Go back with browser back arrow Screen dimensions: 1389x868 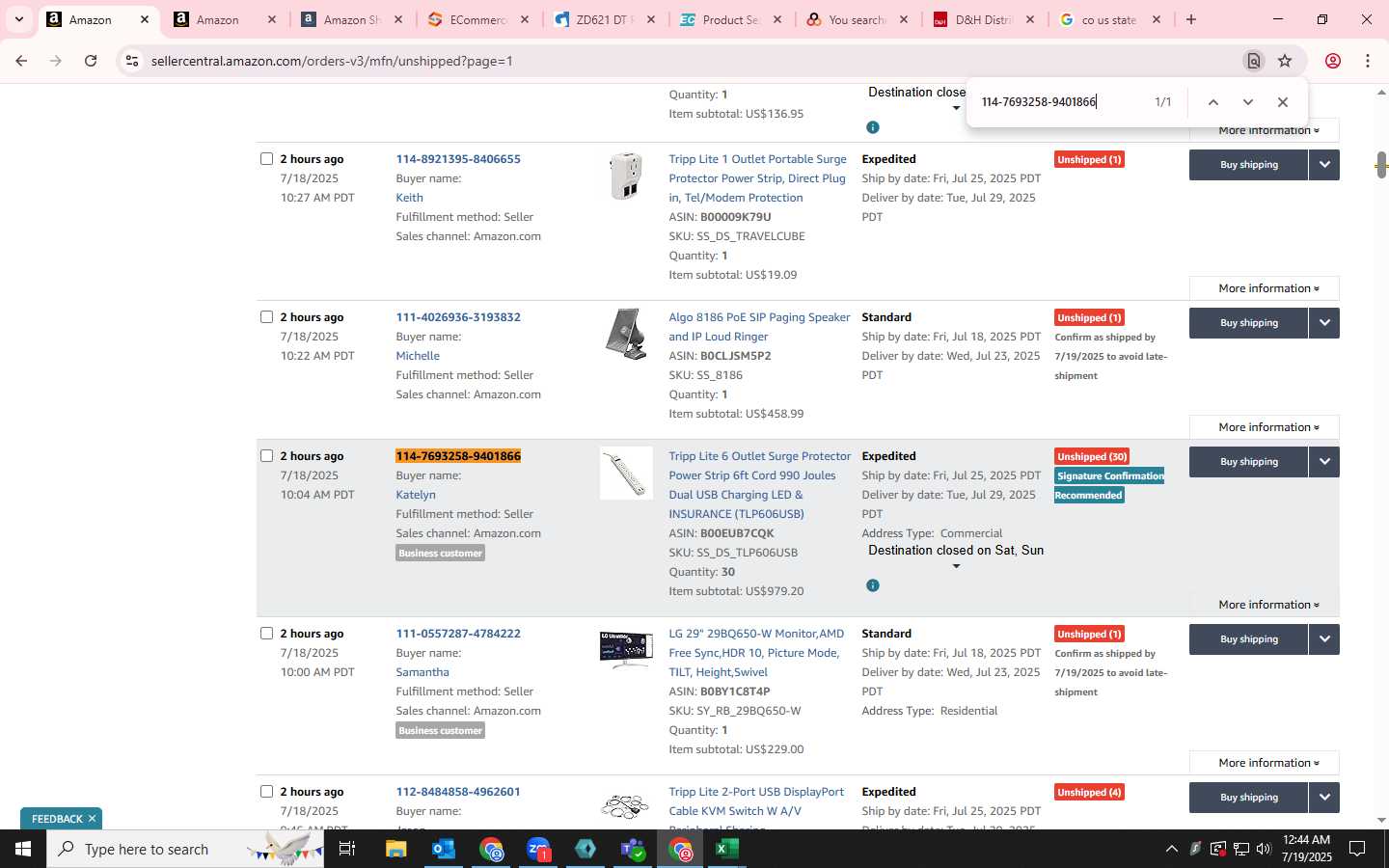tap(21, 61)
